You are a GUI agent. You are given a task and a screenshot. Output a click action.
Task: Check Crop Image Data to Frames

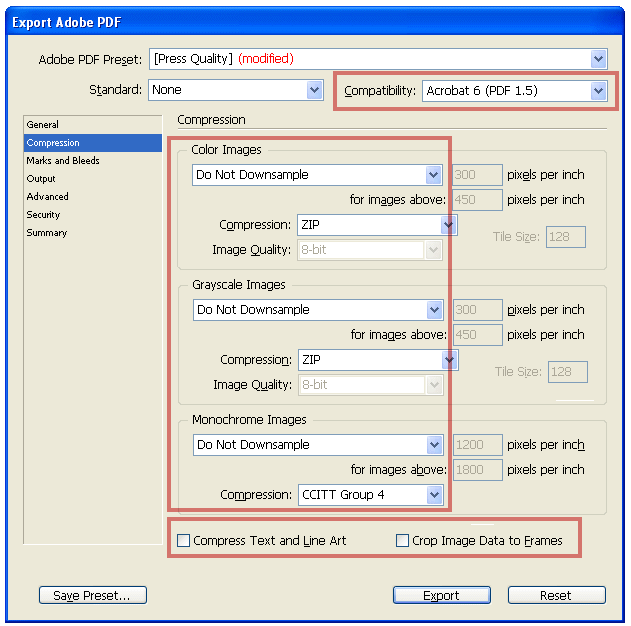click(x=403, y=541)
